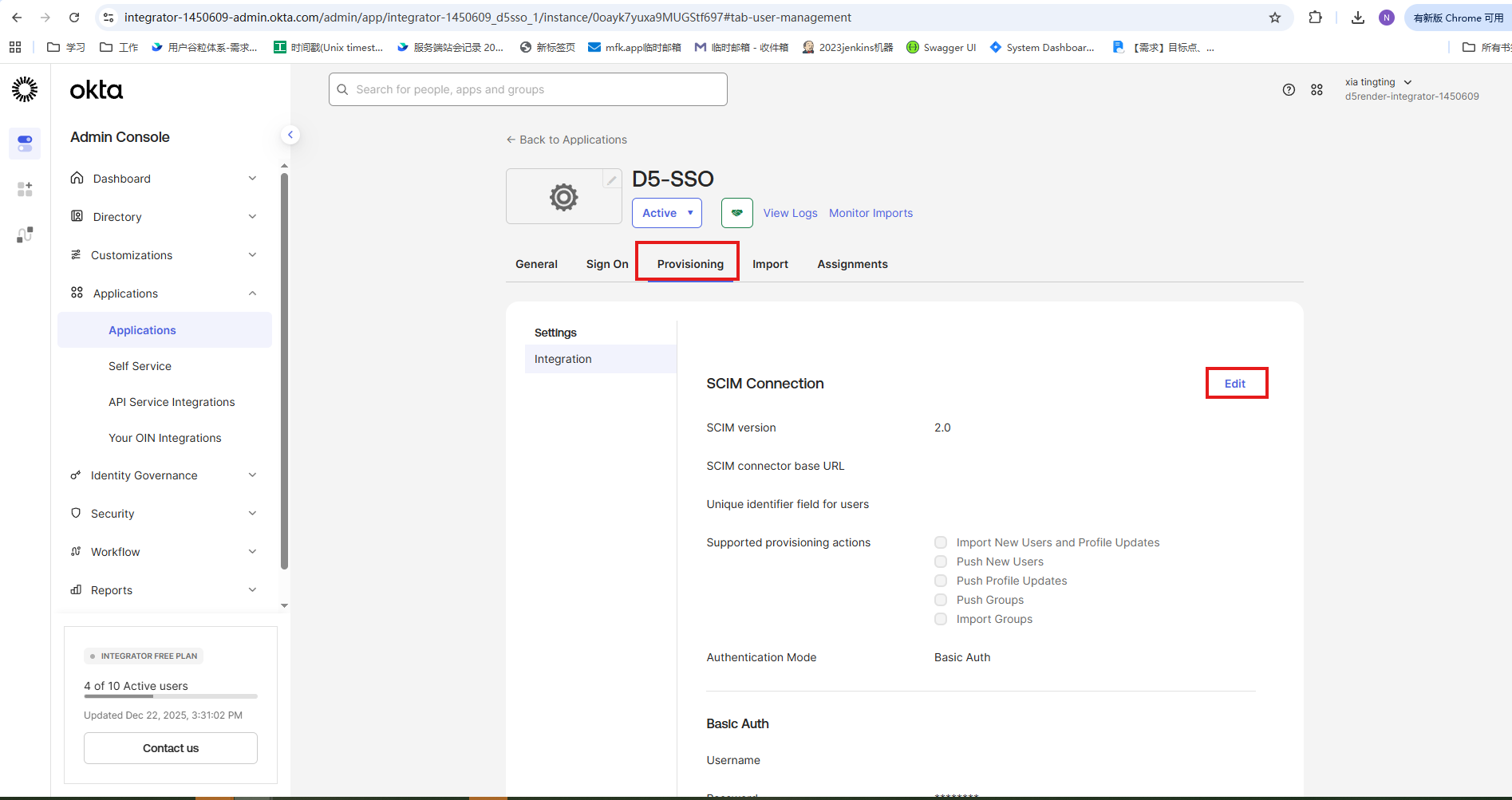Check Import New Users and Profile Updates
This screenshot has height=800, width=1512.
[x=941, y=542]
